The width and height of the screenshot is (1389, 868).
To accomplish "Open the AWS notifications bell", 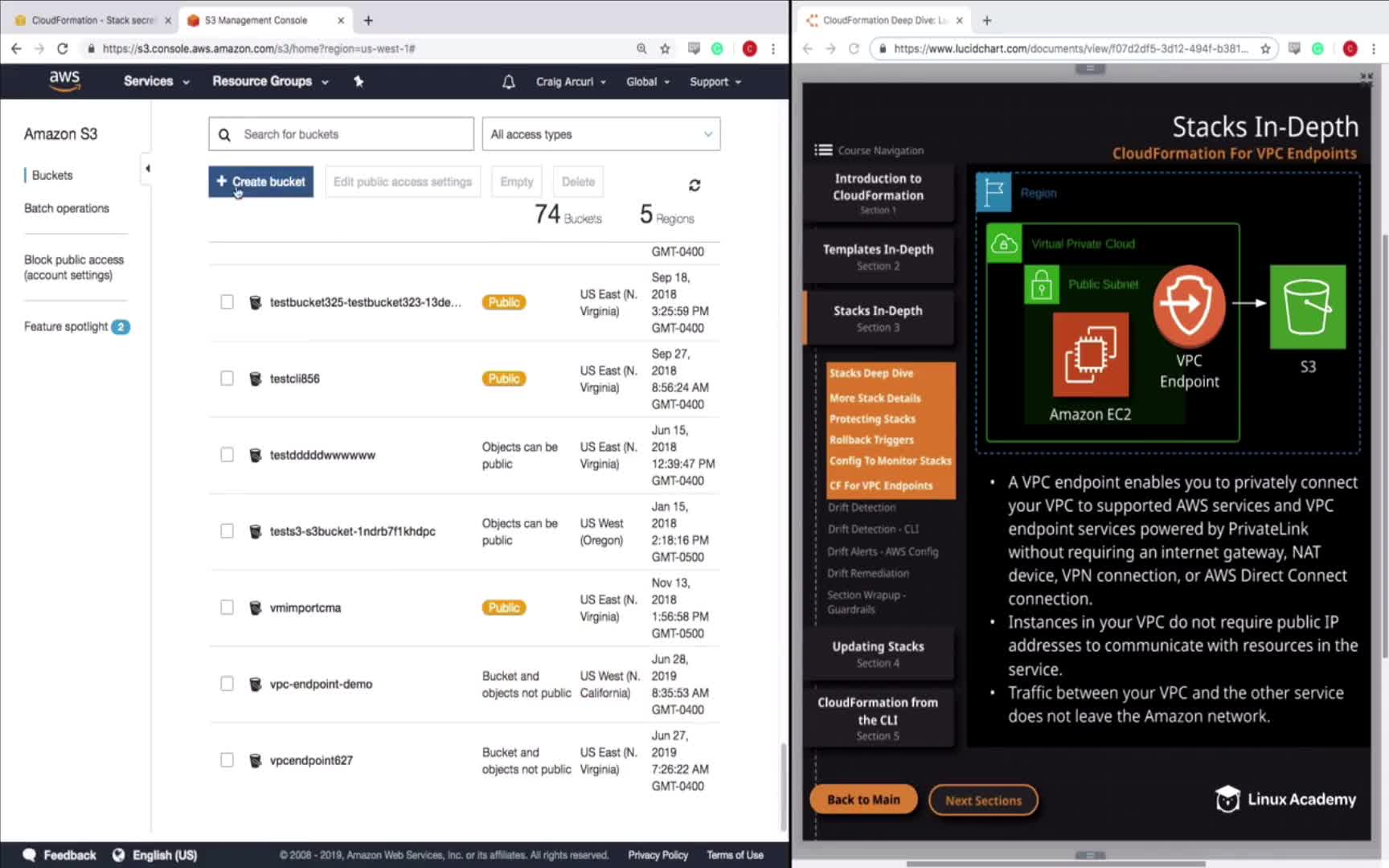I will [508, 81].
